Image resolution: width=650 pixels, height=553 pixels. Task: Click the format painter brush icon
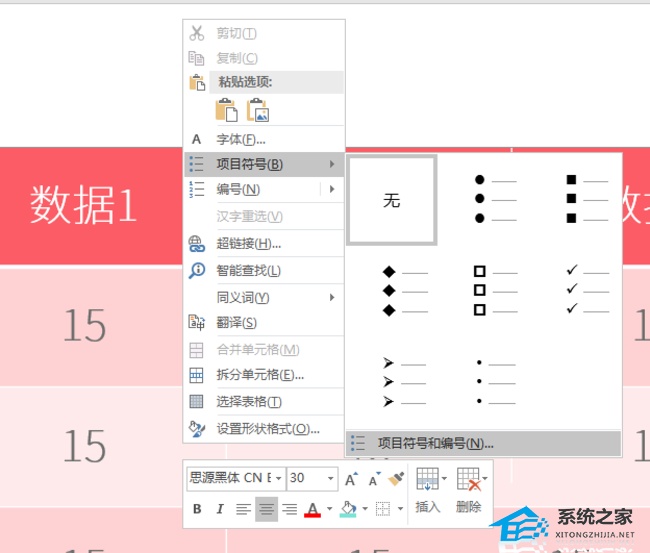coord(396,479)
